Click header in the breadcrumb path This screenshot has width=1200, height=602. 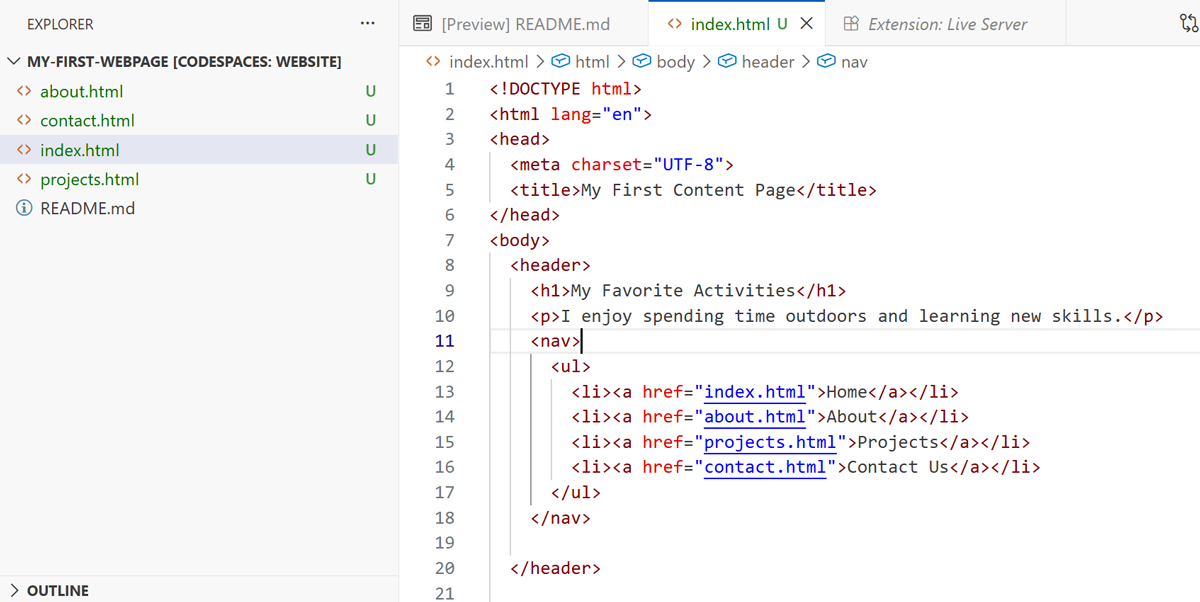(x=768, y=62)
